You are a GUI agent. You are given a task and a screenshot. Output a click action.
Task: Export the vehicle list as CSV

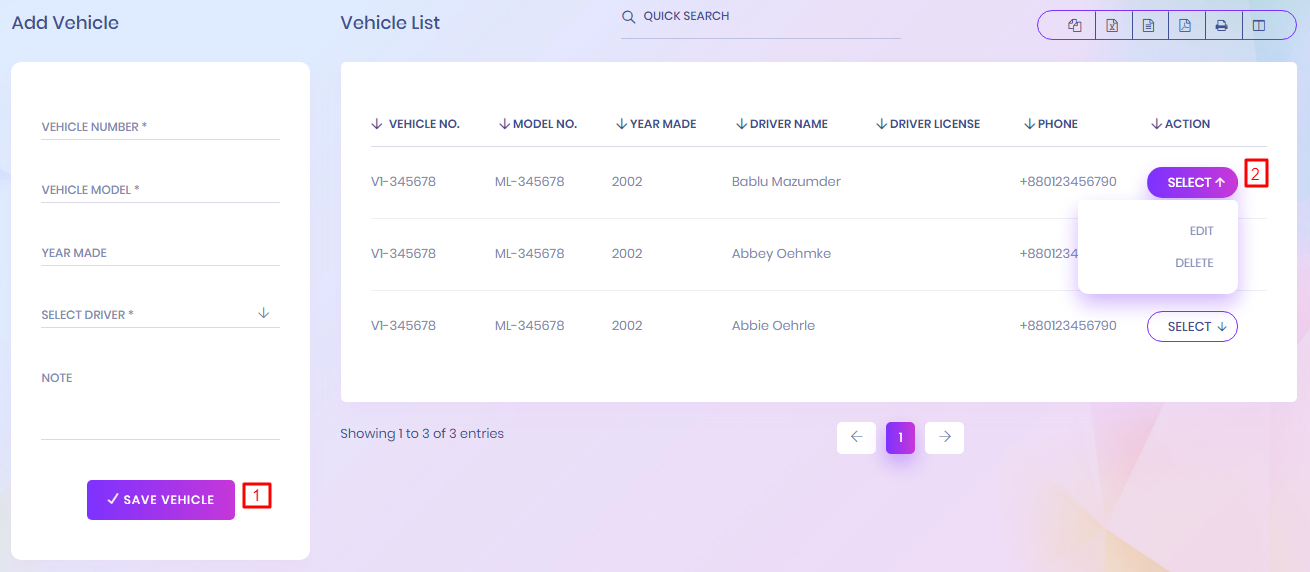1148,26
